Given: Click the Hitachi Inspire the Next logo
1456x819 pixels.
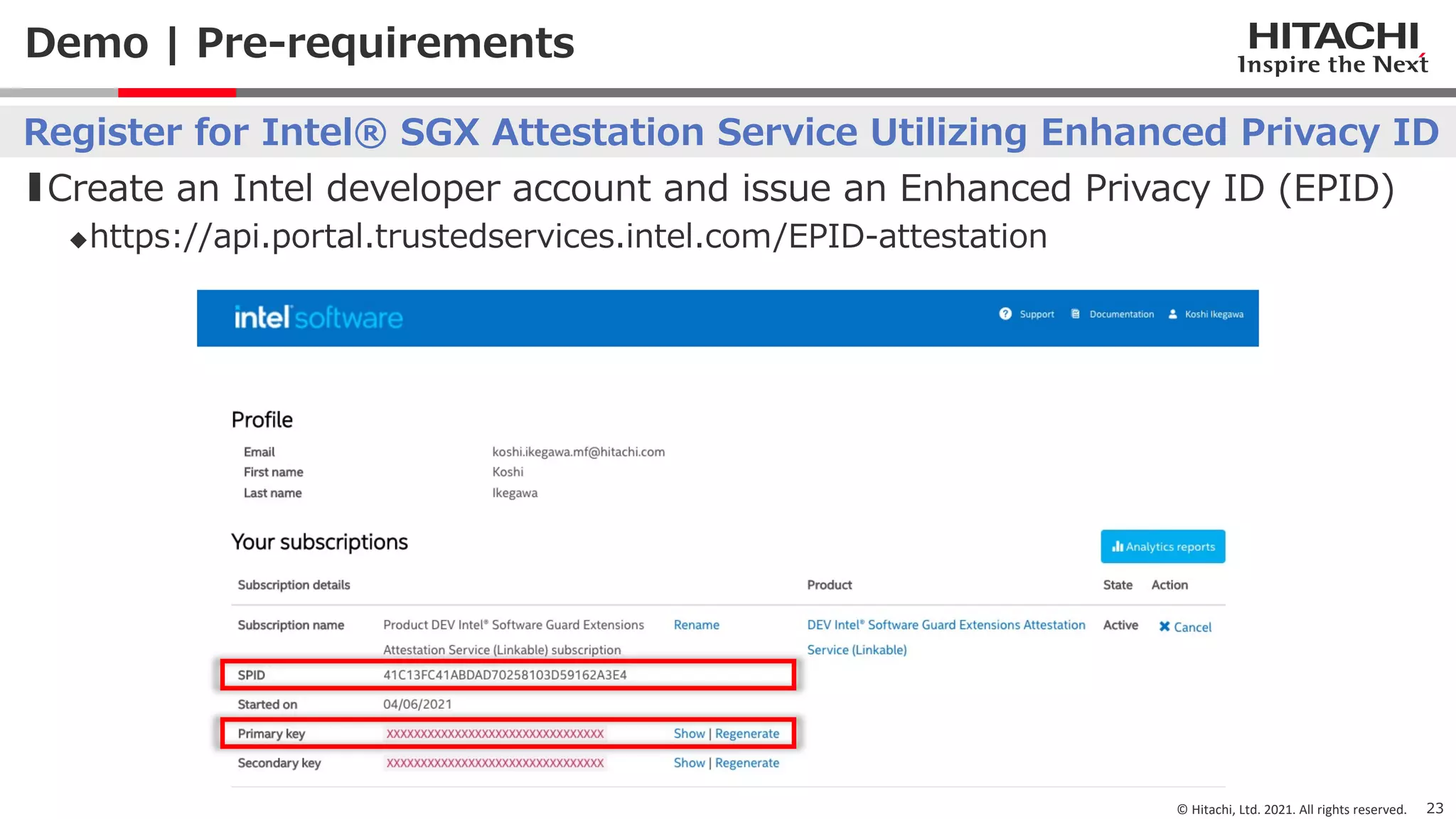Looking at the screenshot, I should 1333,48.
